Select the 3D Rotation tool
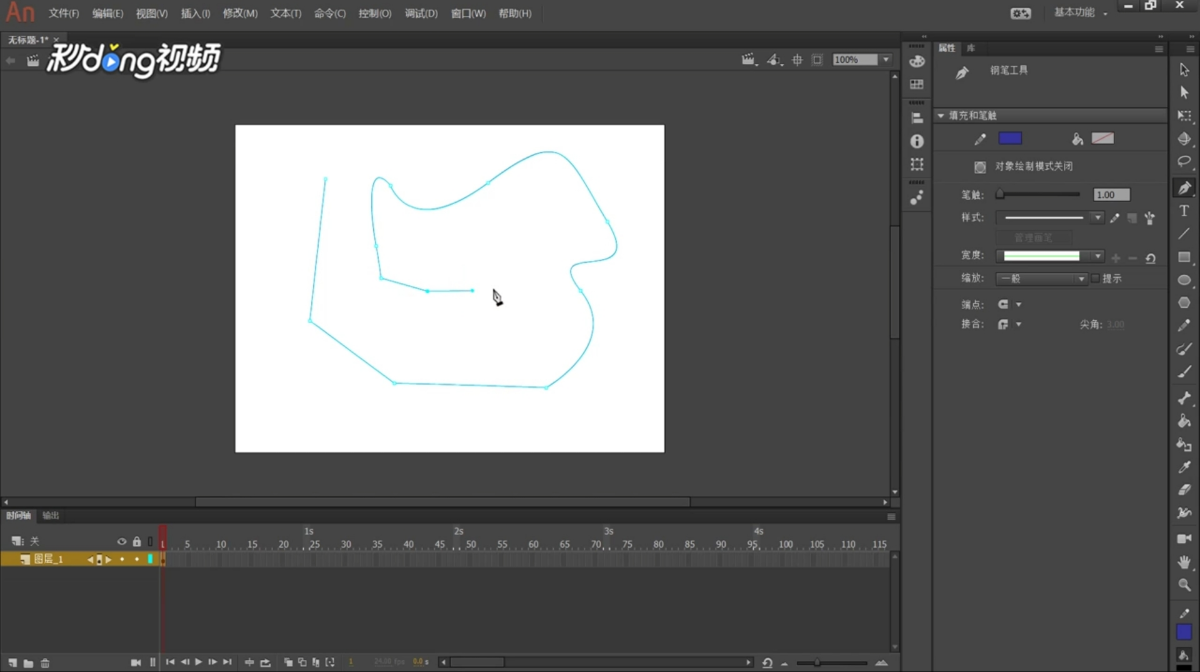Screen dimensions: 1200x672 coord(1184,139)
